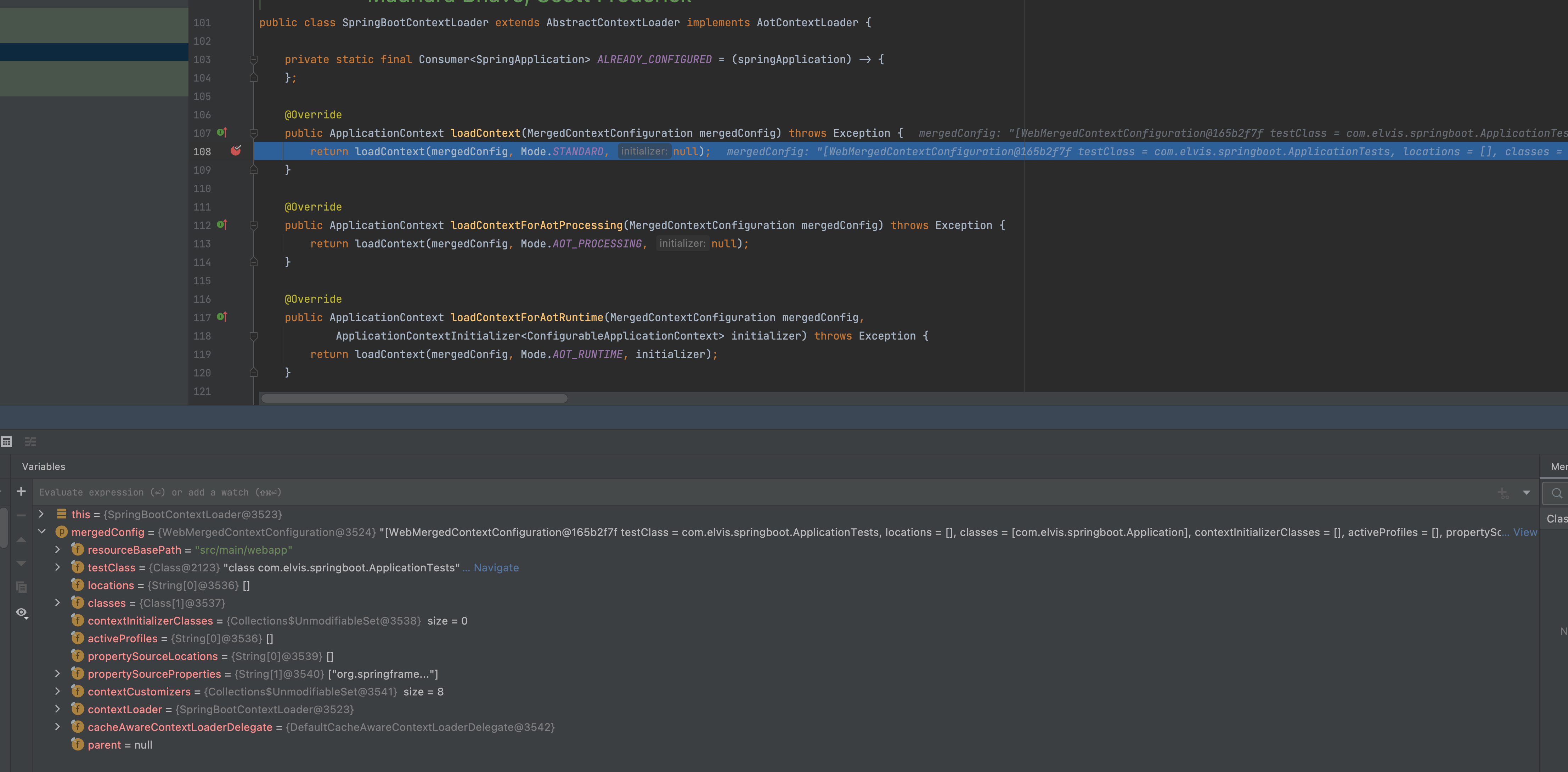
Task: Click the field icon next to contextCustomizers
Action: [77, 691]
